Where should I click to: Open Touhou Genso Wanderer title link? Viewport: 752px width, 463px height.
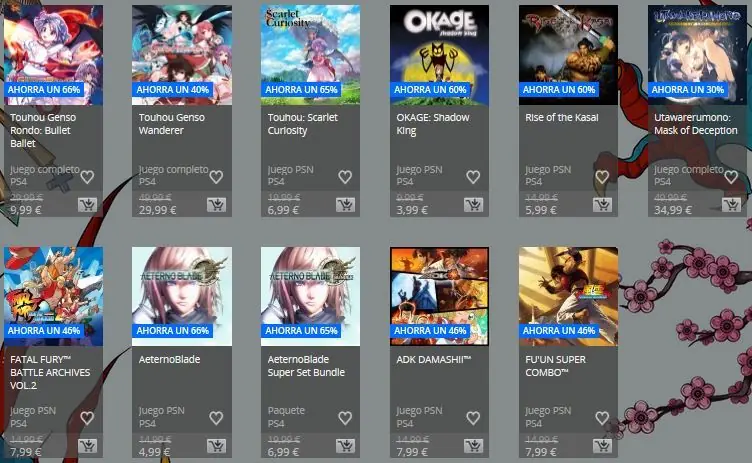tap(172, 124)
